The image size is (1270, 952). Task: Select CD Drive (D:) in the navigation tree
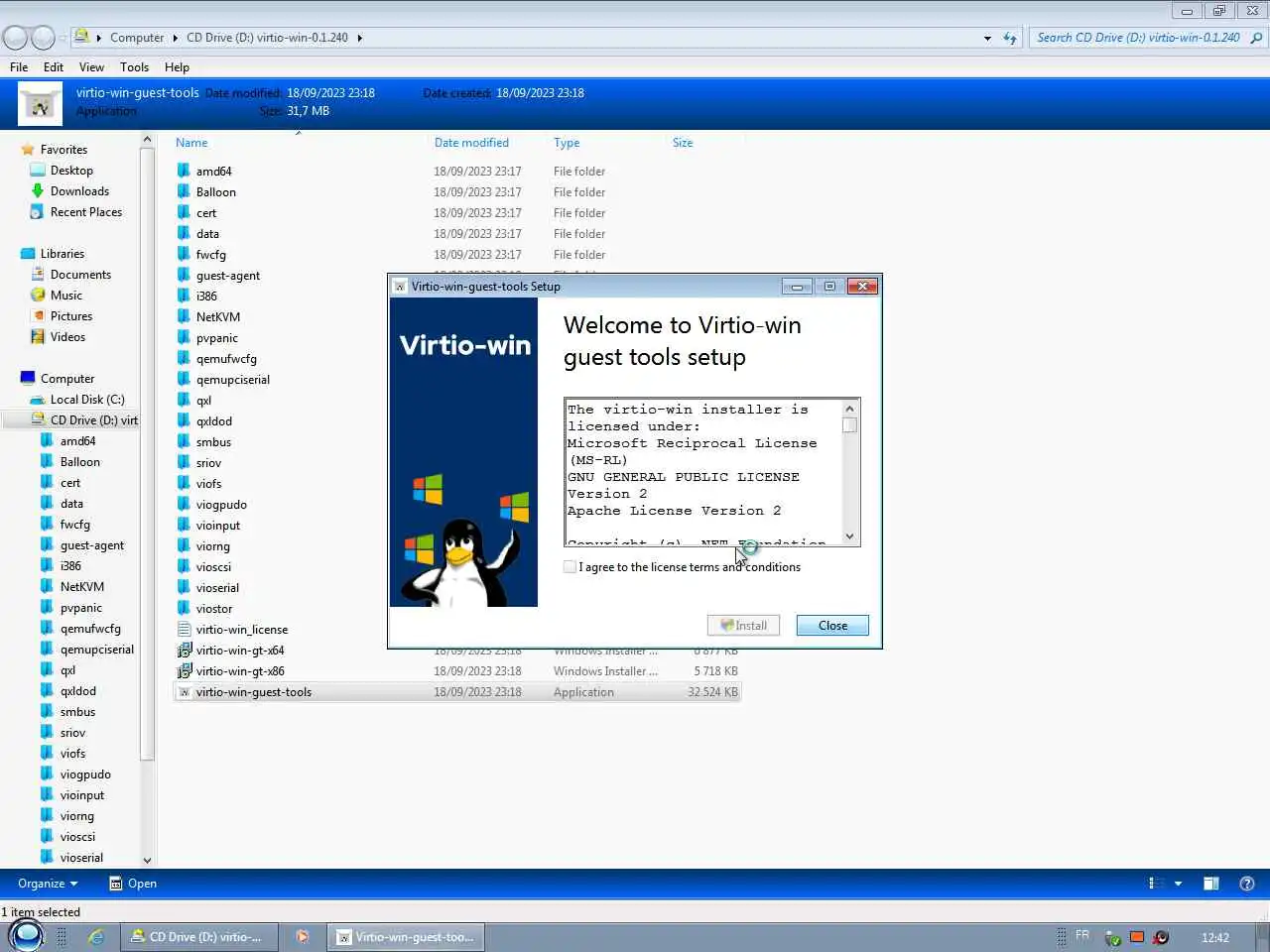point(93,420)
